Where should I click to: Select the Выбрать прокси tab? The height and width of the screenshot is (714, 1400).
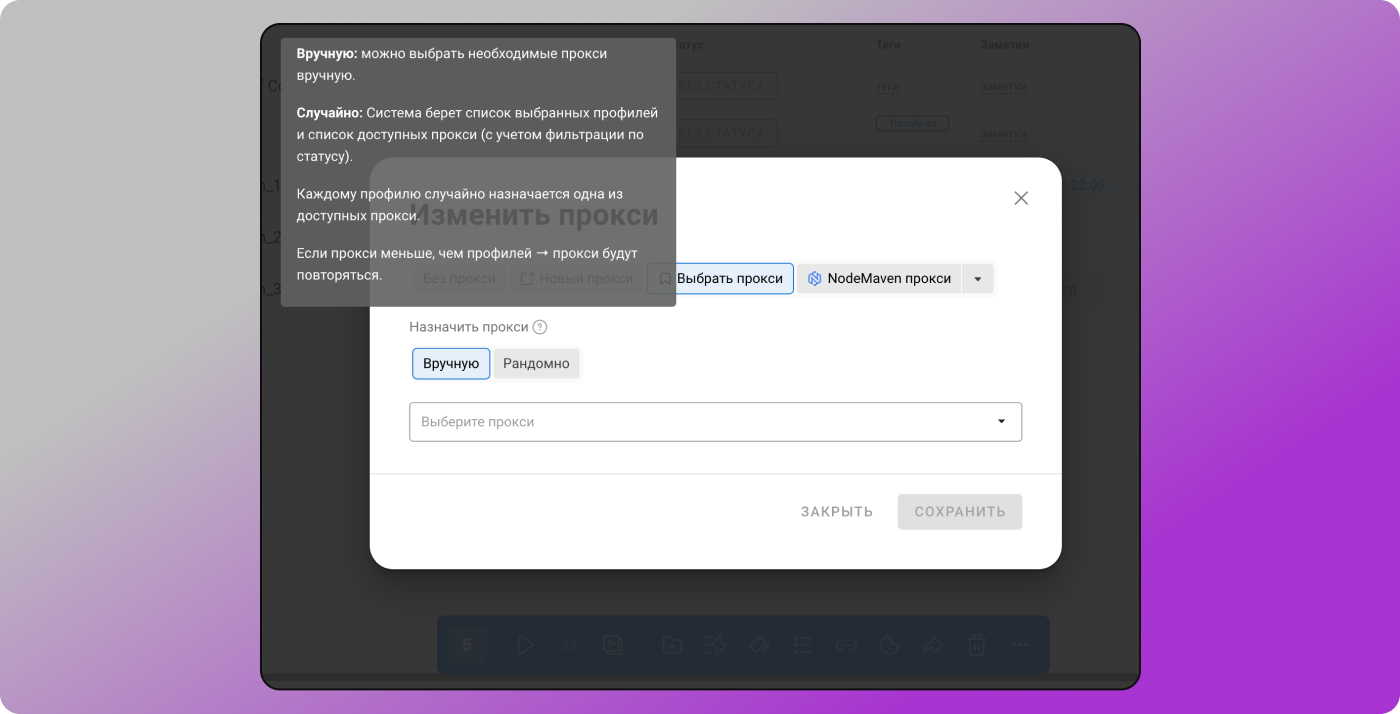pyautogui.click(x=720, y=279)
